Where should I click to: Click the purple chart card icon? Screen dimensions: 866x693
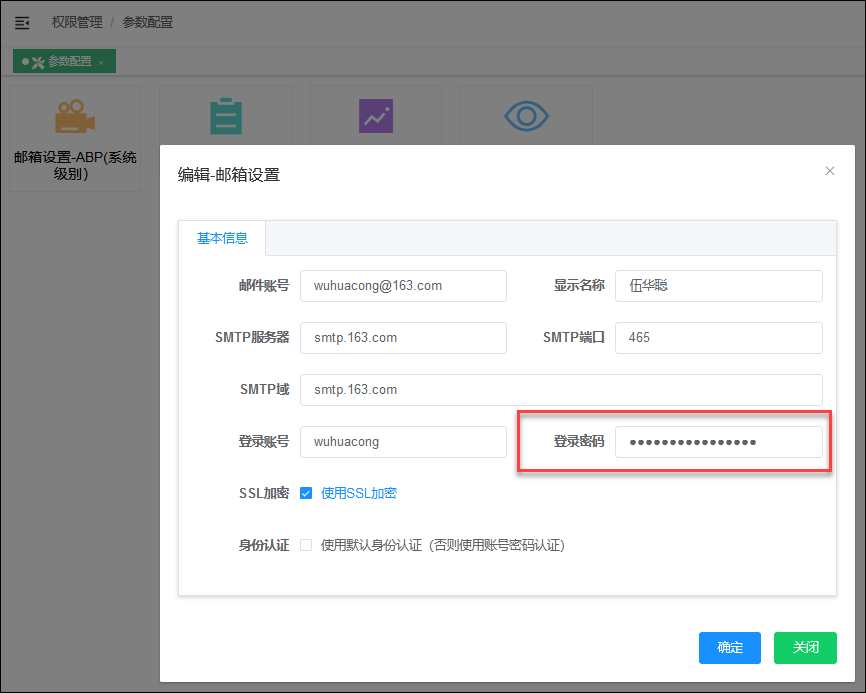[376, 116]
